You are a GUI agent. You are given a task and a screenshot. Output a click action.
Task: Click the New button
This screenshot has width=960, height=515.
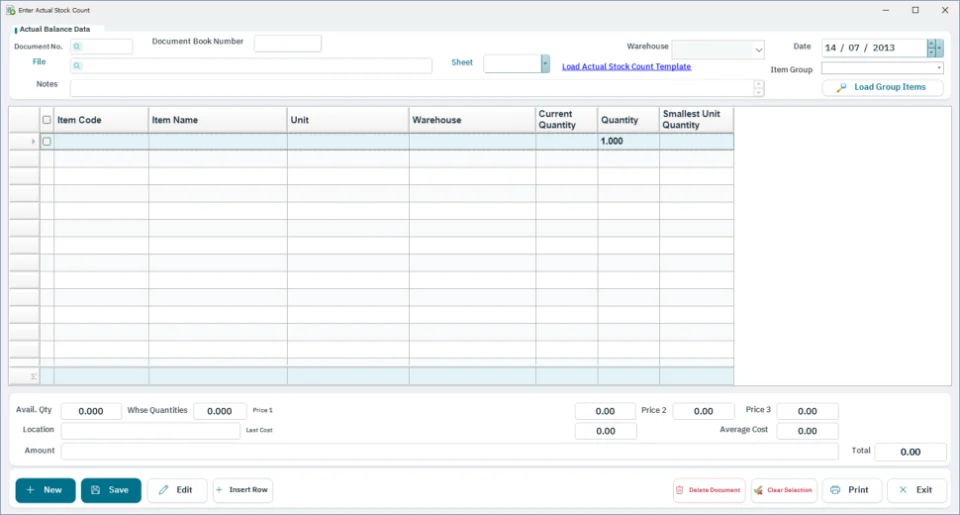[x=45, y=490]
